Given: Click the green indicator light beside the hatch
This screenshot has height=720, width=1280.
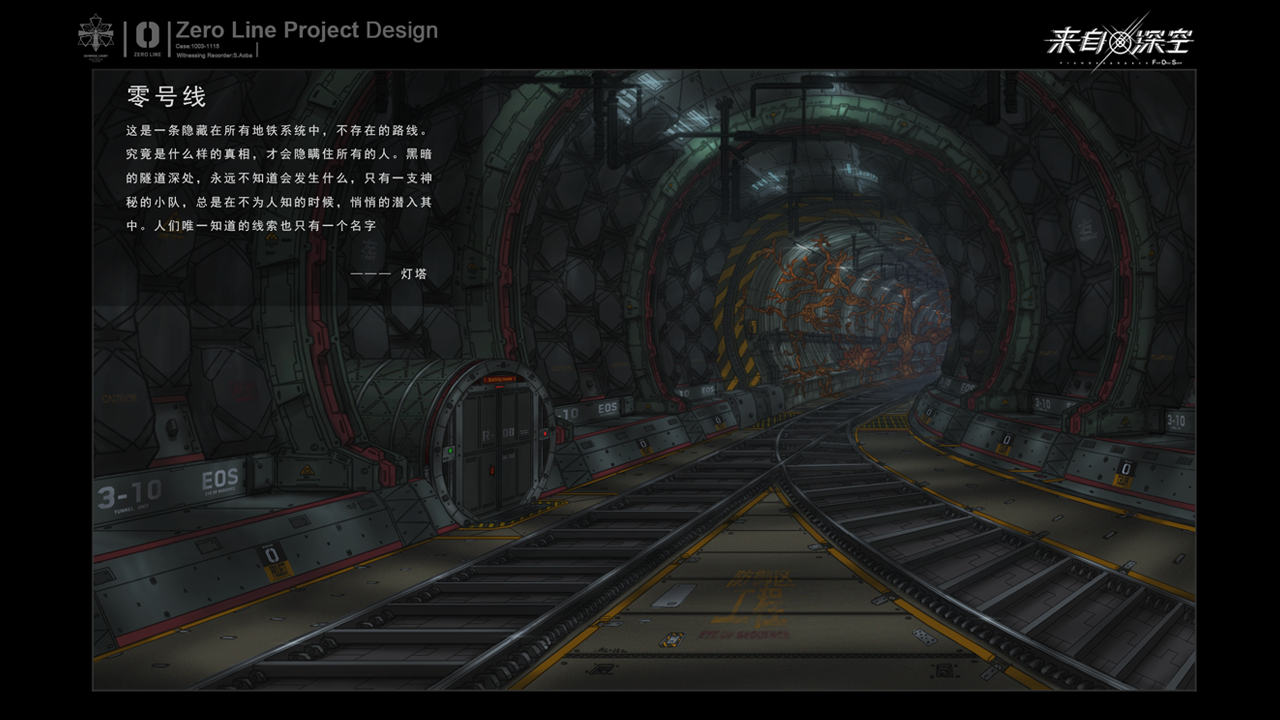Looking at the screenshot, I should coord(451,451).
